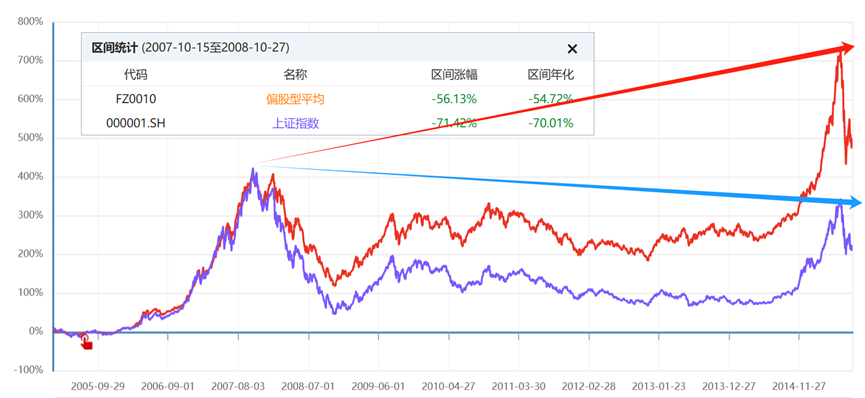Click the -56.13% value for 偏股型平均

(x=454, y=99)
